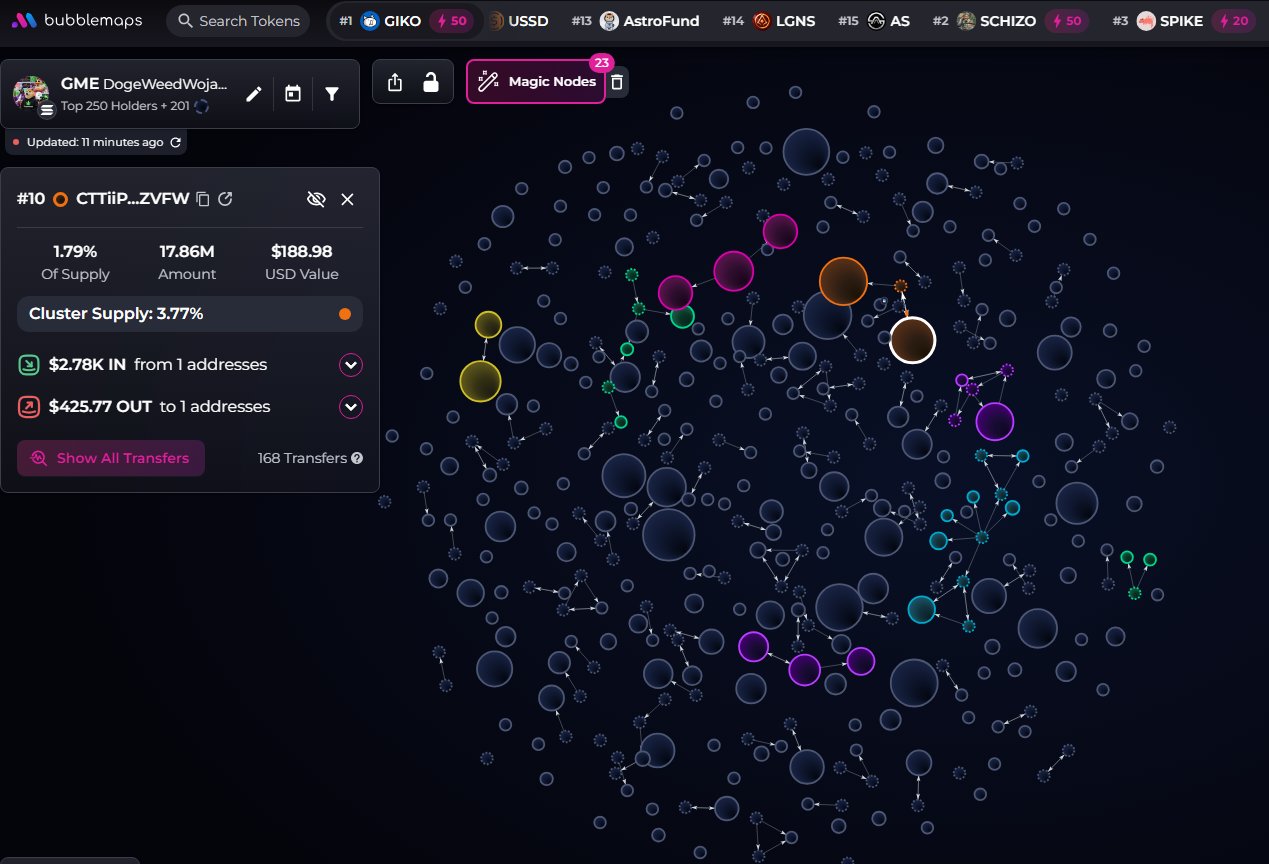This screenshot has width=1269, height=864.
Task: Select the GIKO trending token
Action: point(402,21)
